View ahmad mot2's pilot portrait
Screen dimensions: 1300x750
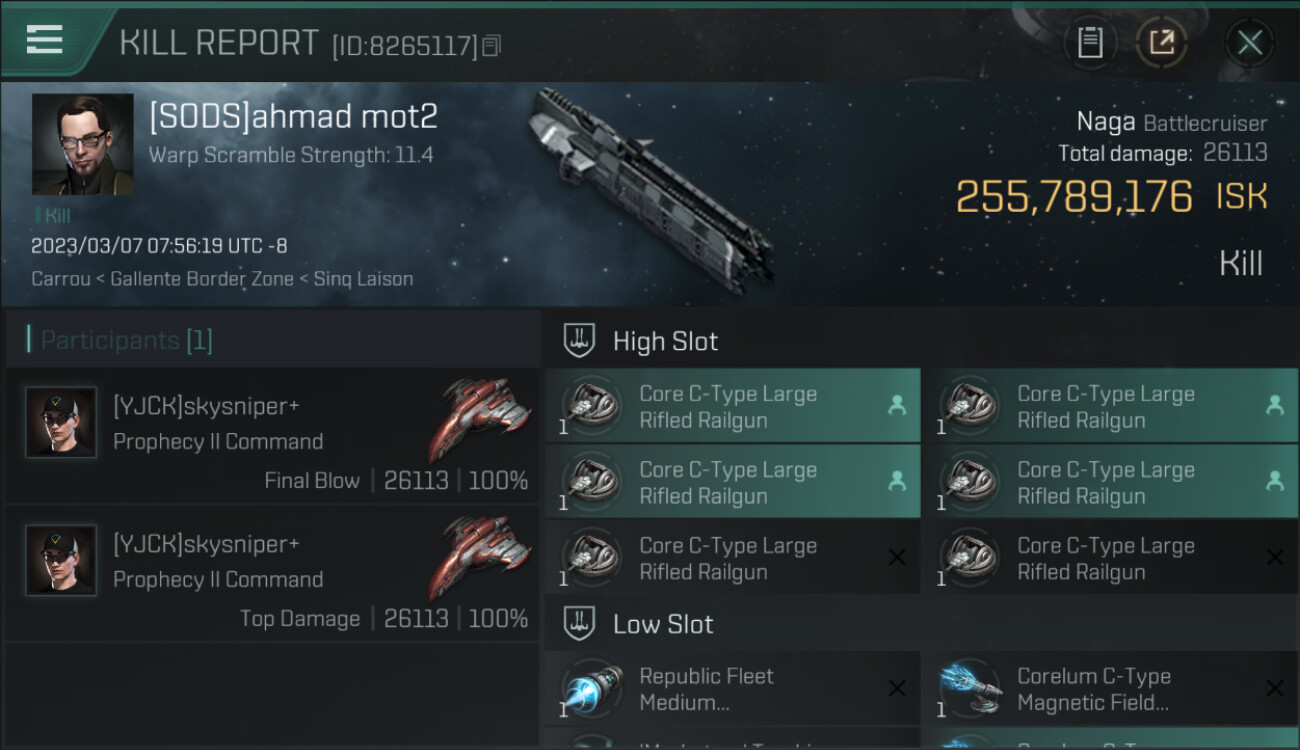82,144
